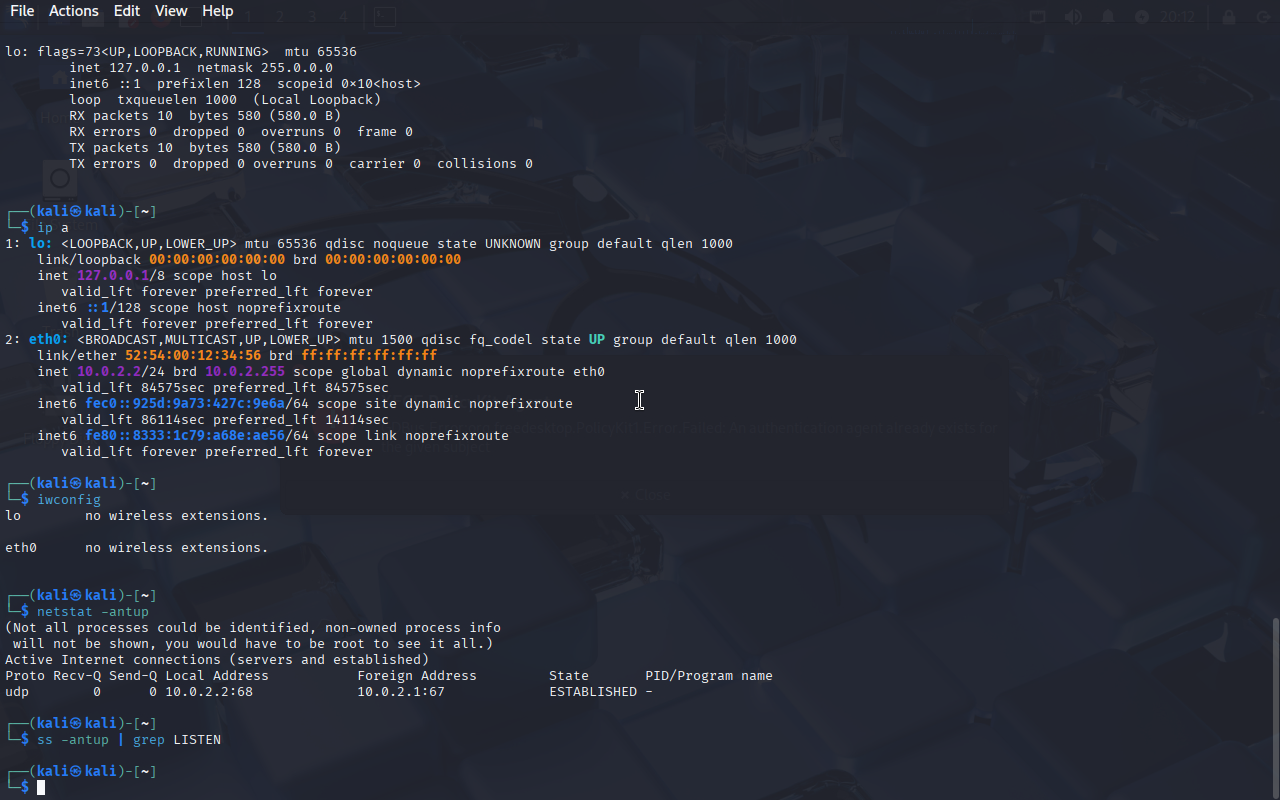This screenshot has width=1280, height=800.
Task: Click IPv6 address fec0::925d:9a73:427c:9e6a
Action: coord(185,404)
